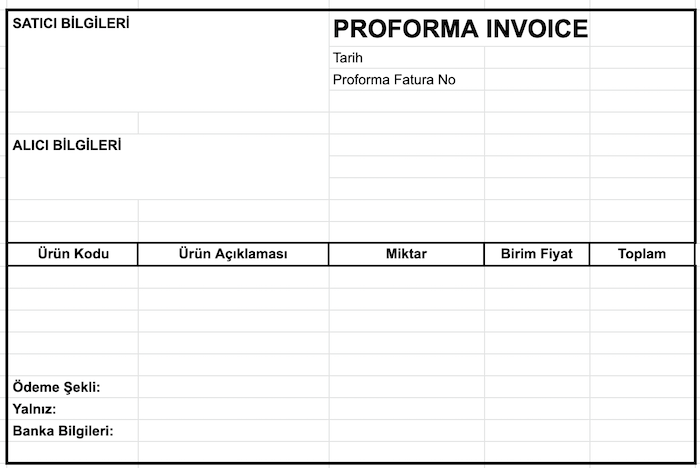The image size is (700, 468).
Task: Select the empty cell beside Proforma Fatura No
Action: (537, 80)
